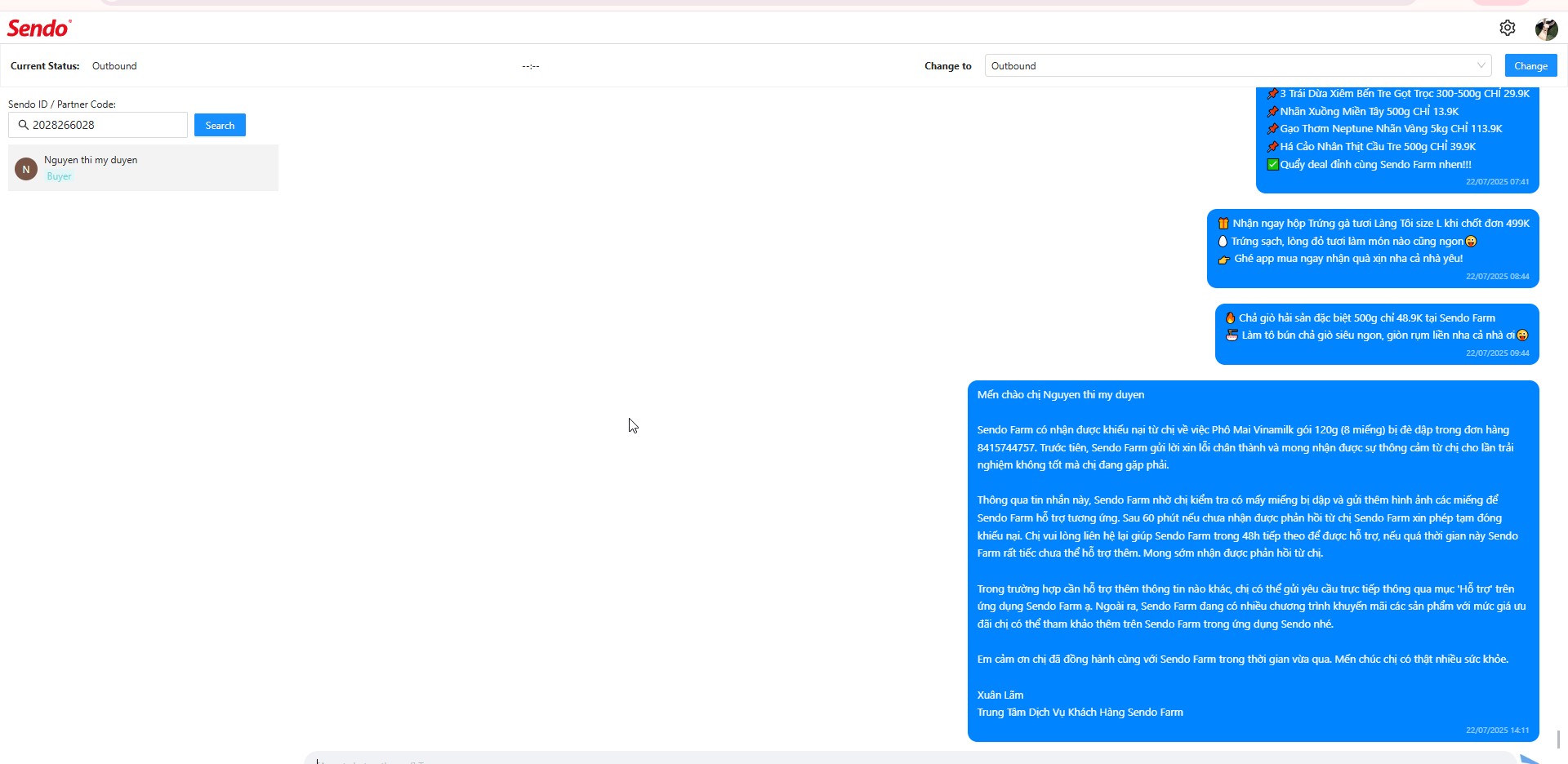This screenshot has height=764, width=1568.
Task: Click the 'Há Cảo Nhân Thịt Cầu Tre 500g' line
Action: (x=1371, y=147)
